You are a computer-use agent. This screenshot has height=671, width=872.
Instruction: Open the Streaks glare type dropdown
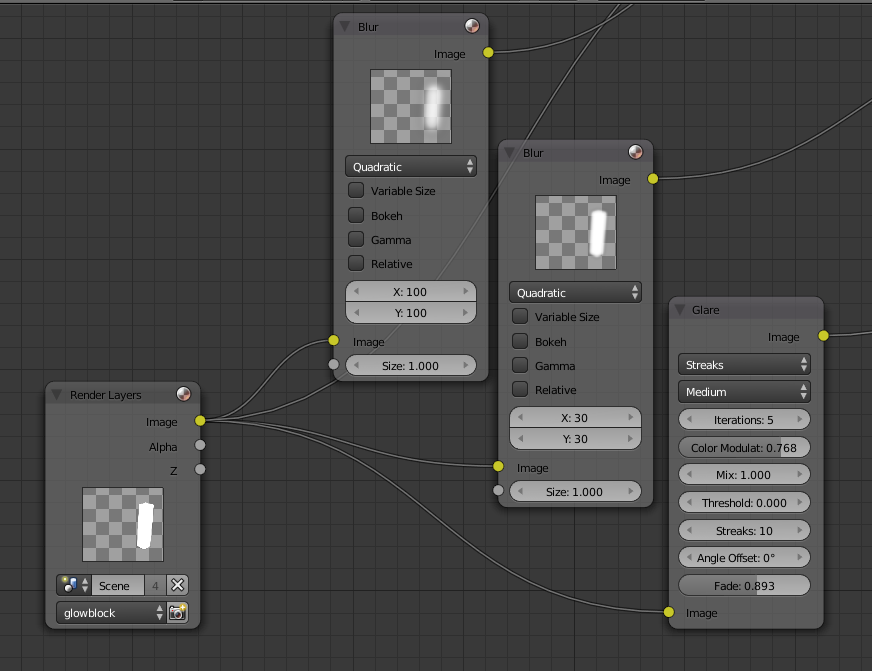(x=744, y=365)
